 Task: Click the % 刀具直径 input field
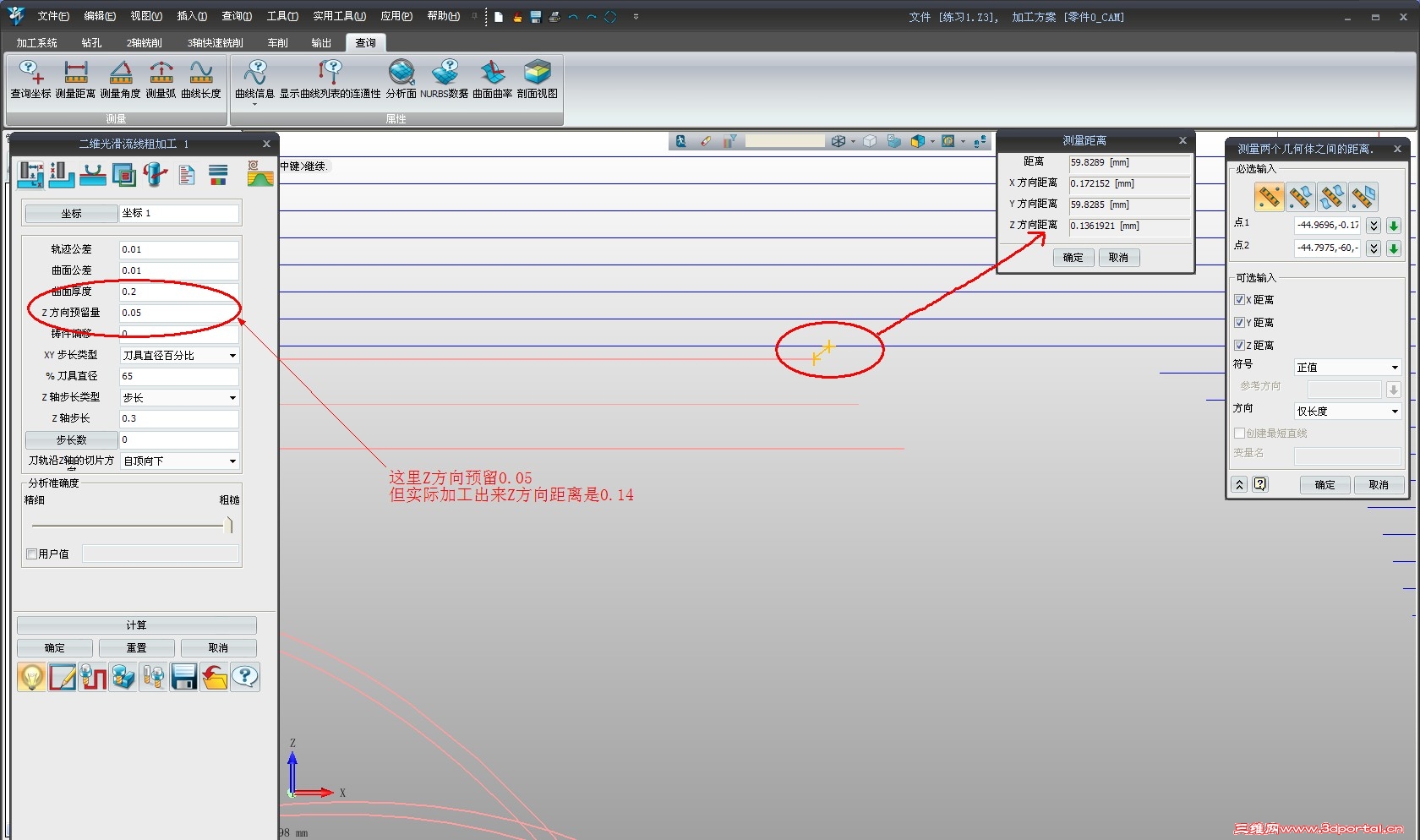[178, 377]
